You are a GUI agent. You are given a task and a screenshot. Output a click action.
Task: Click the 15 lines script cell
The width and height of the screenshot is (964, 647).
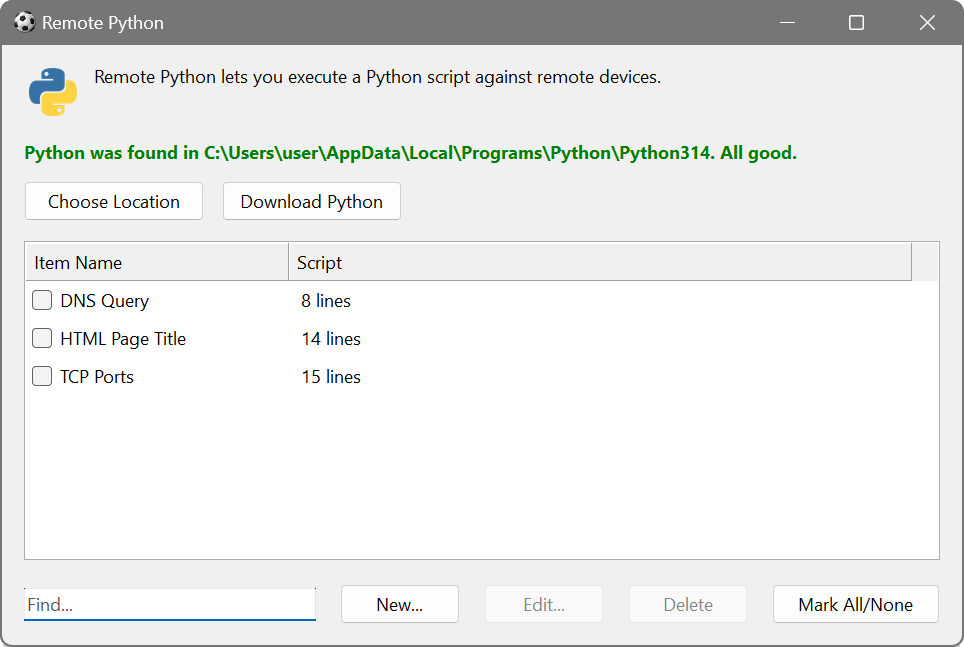(x=330, y=376)
